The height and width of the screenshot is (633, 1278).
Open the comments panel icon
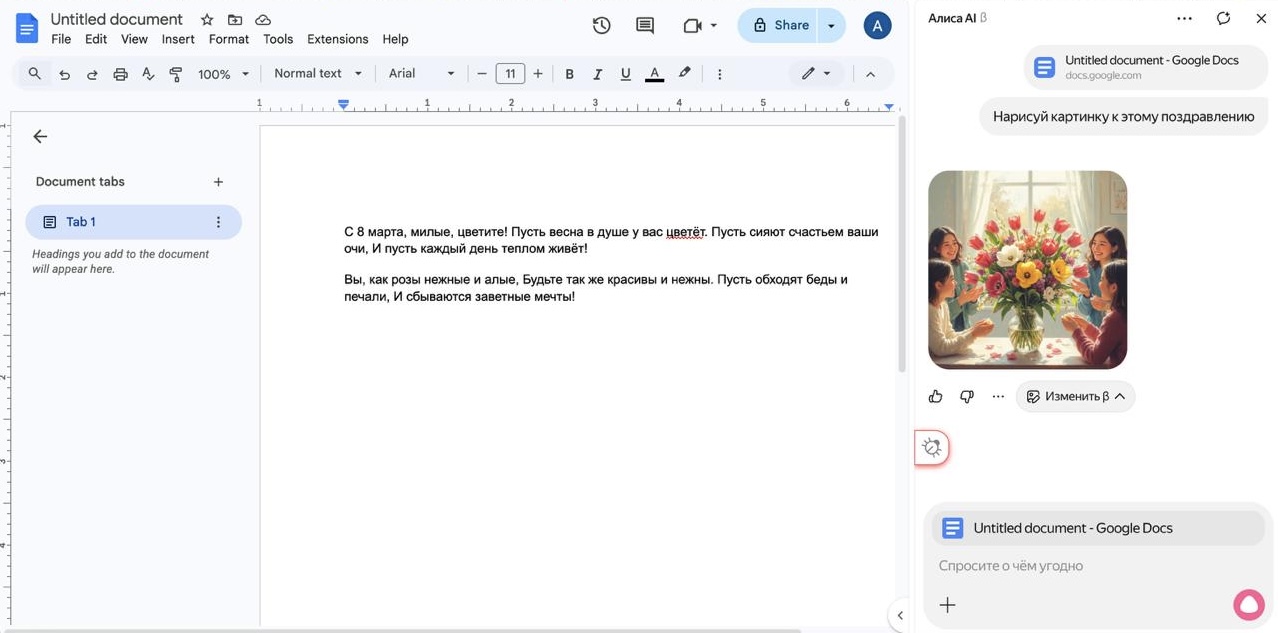pyautogui.click(x=645, y=26)
